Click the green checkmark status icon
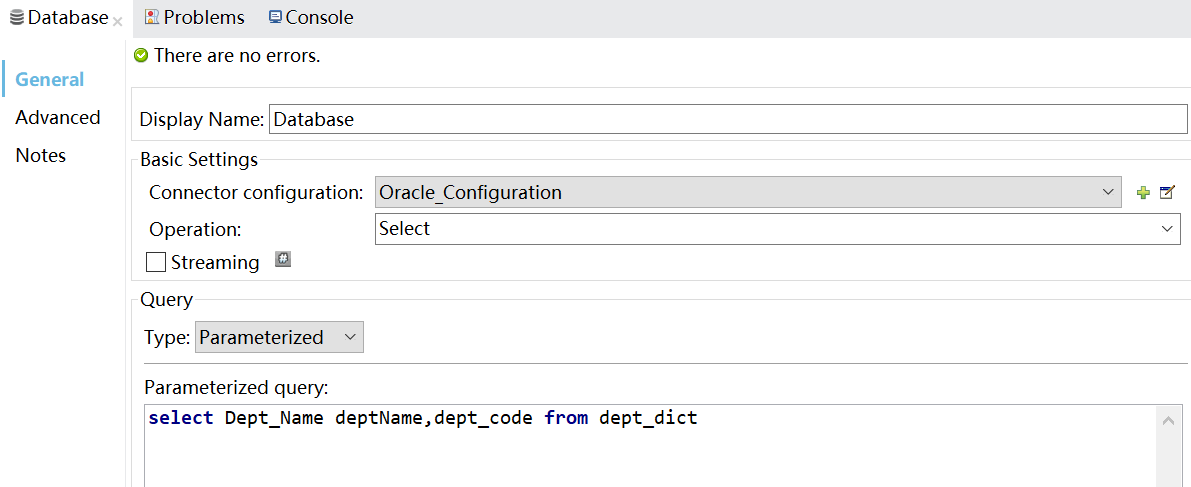This screenshot has width=1191, height=487. point(141,56)
